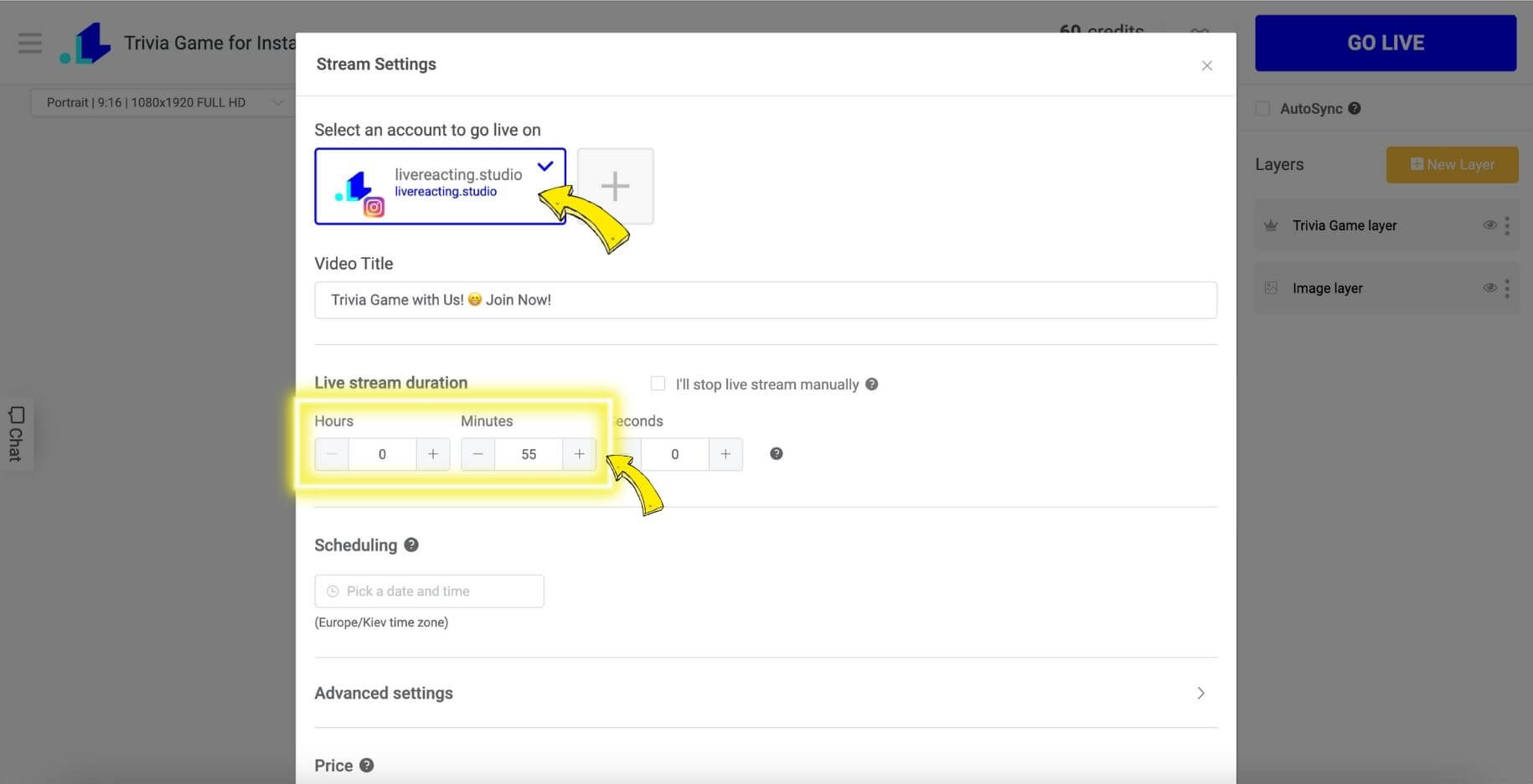The height and width of the screenshot is (784, 1533).
Task: Open the AutoSync help tooltip
Action: (x=1355, y=108)
